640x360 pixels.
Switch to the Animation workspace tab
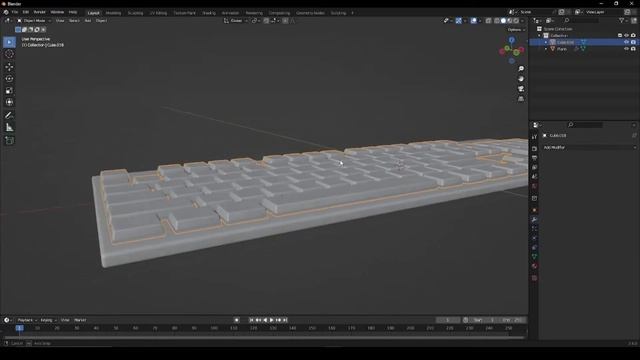coord(230,13)
